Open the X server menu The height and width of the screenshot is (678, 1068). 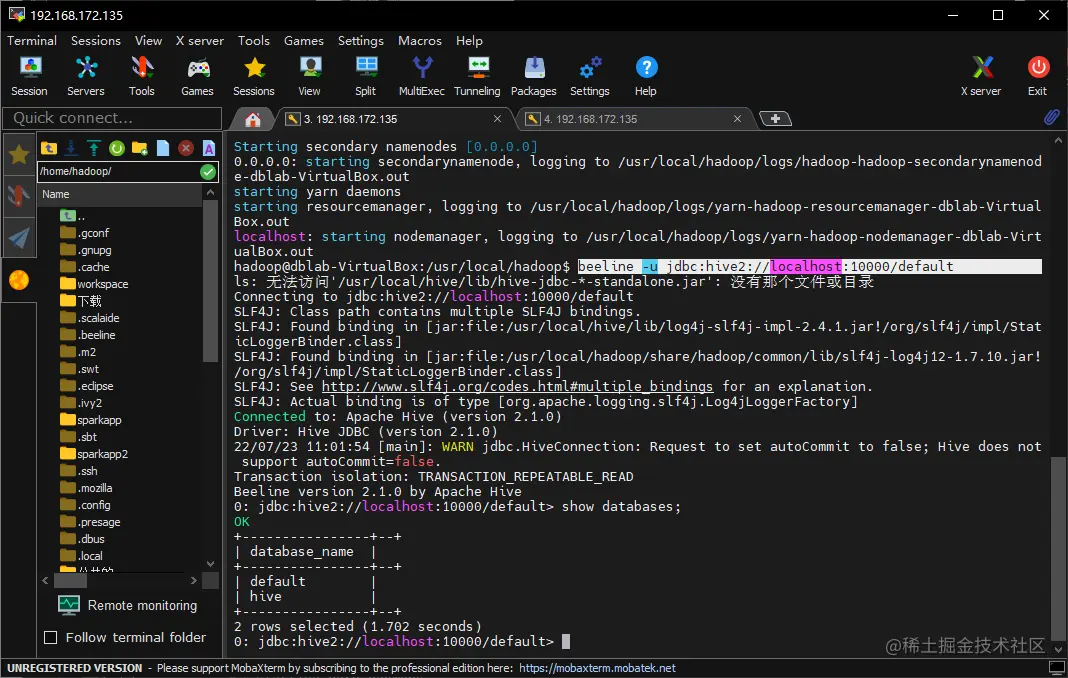click(x=200, y=41)
